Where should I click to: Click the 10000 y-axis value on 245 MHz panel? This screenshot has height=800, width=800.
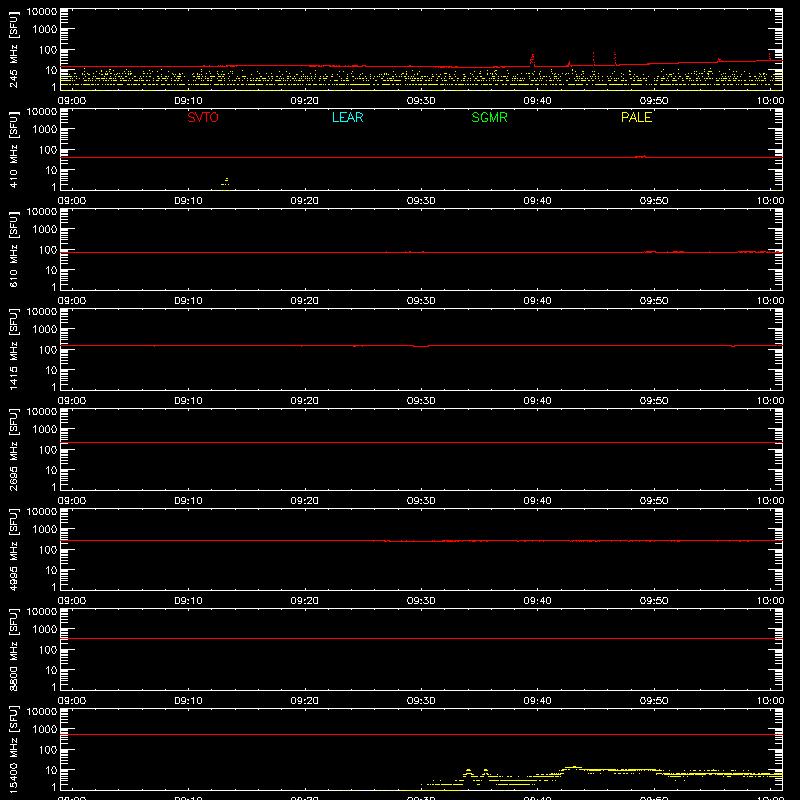click(x=42, y=12)
